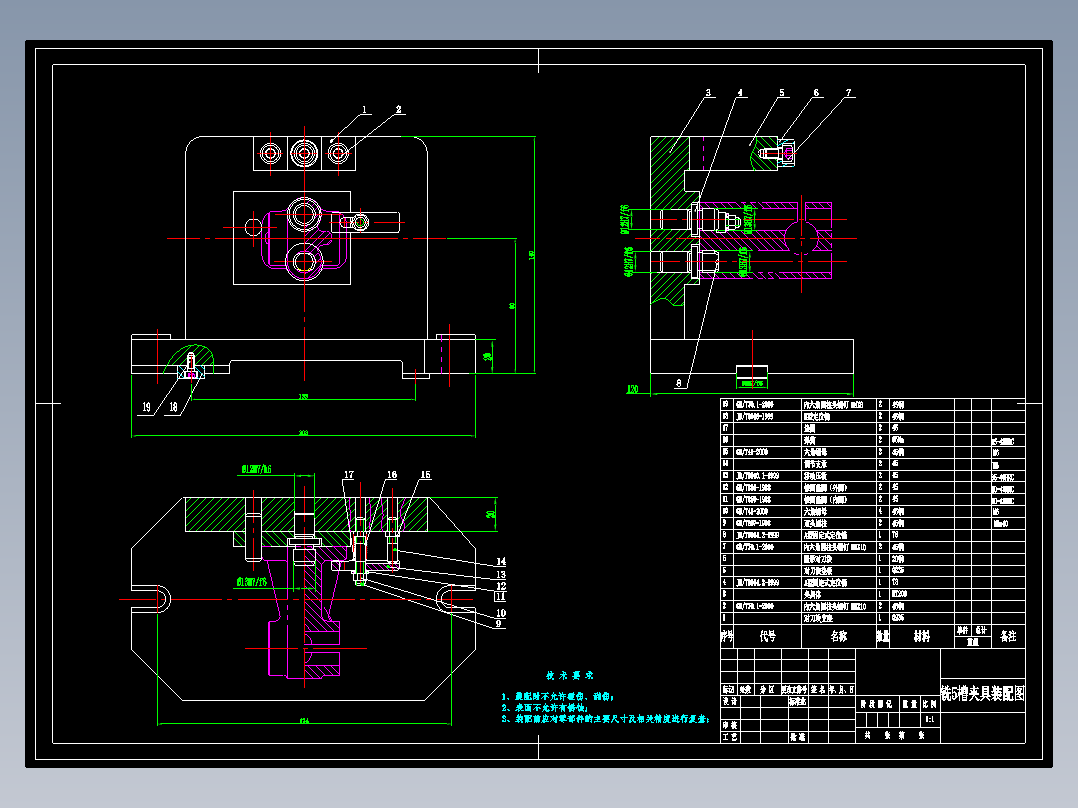The width and height of the screenshot is (1078, 808).
Task: Select part balloon number 1
Action: coord(364,109)
